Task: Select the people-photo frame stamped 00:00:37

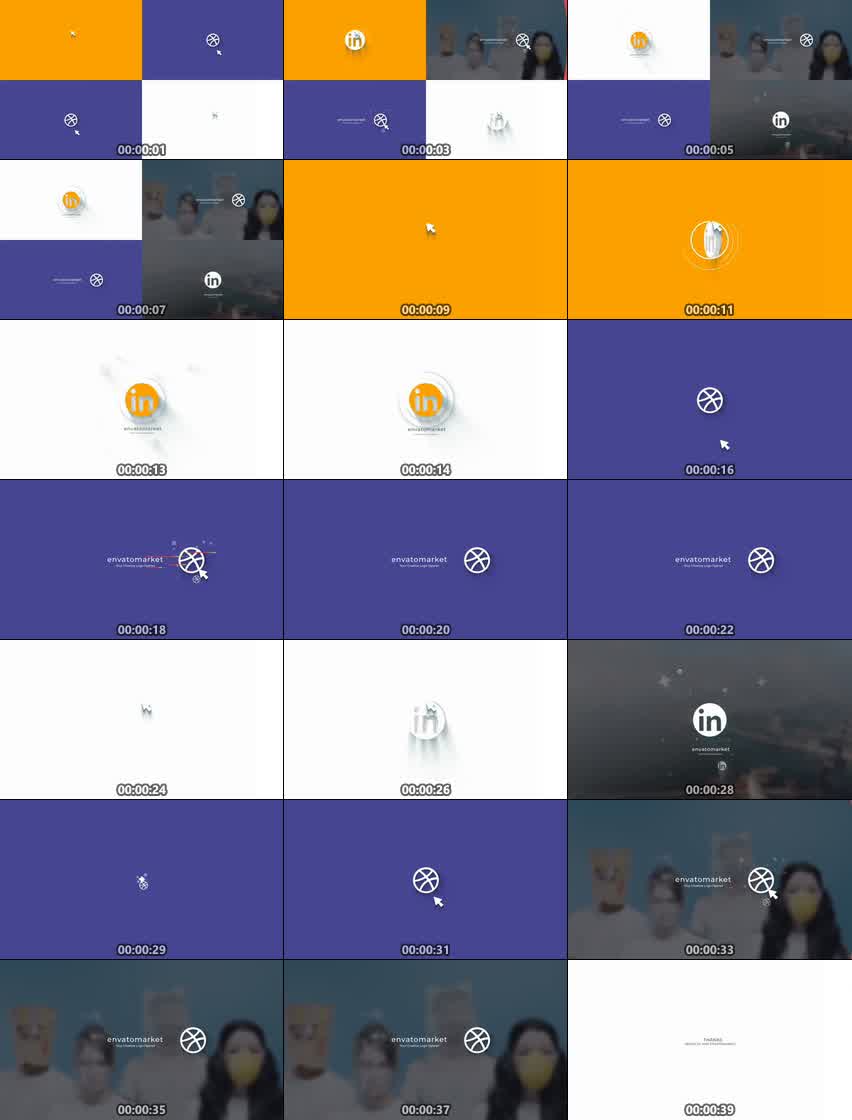Action: [x=426, y=1040]
